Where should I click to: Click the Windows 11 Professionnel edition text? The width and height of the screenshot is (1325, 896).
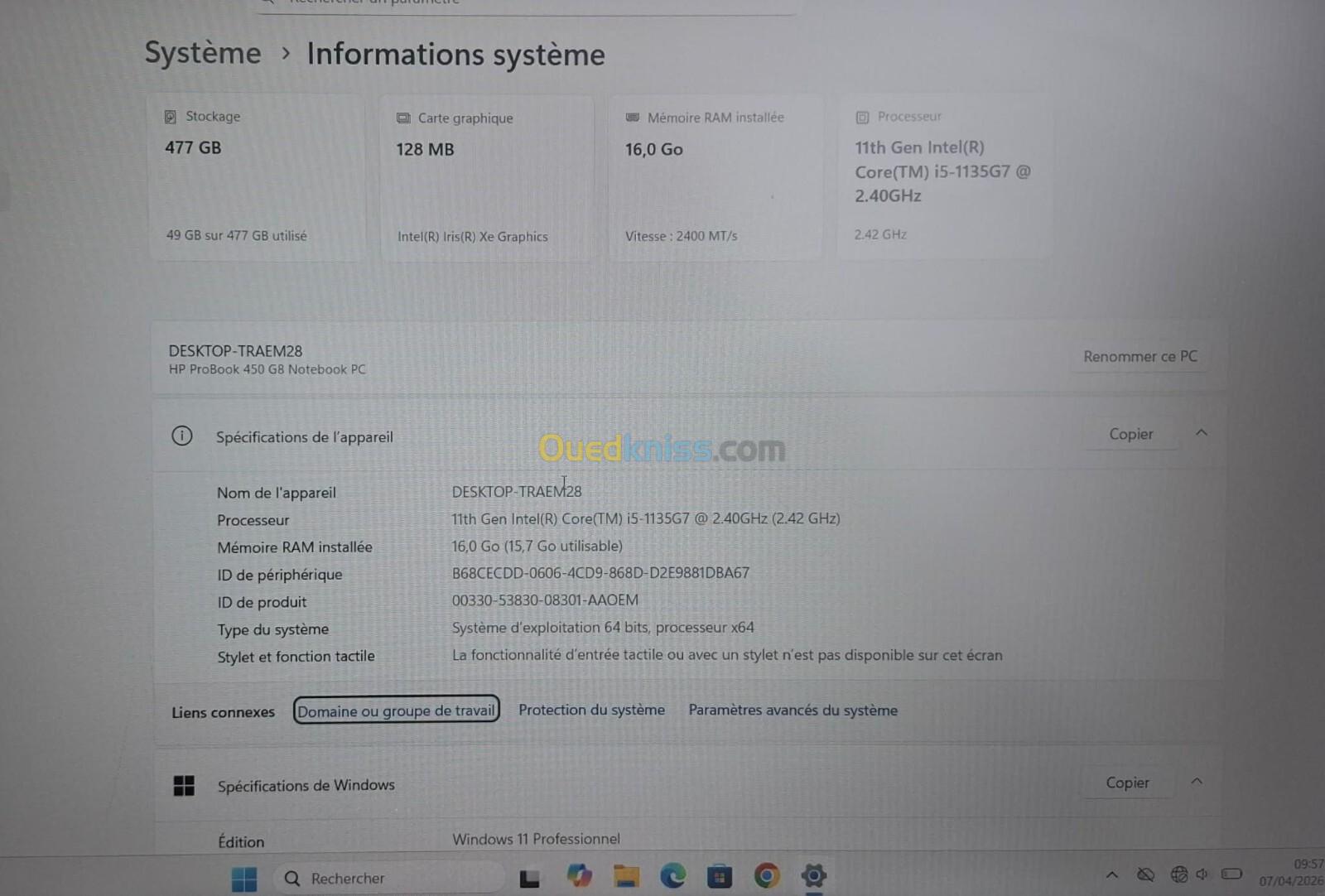tap(536, 839)
